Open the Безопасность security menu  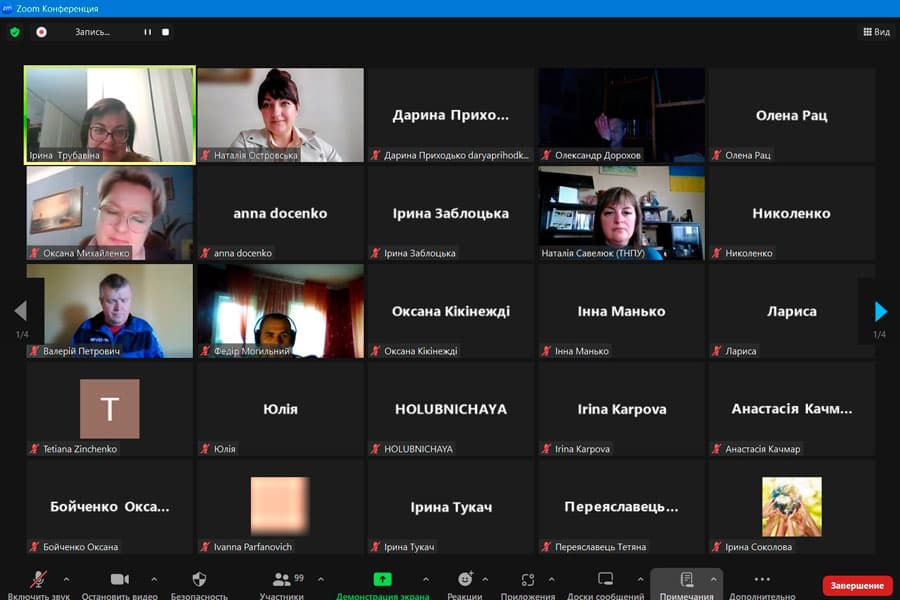point(199,584)
